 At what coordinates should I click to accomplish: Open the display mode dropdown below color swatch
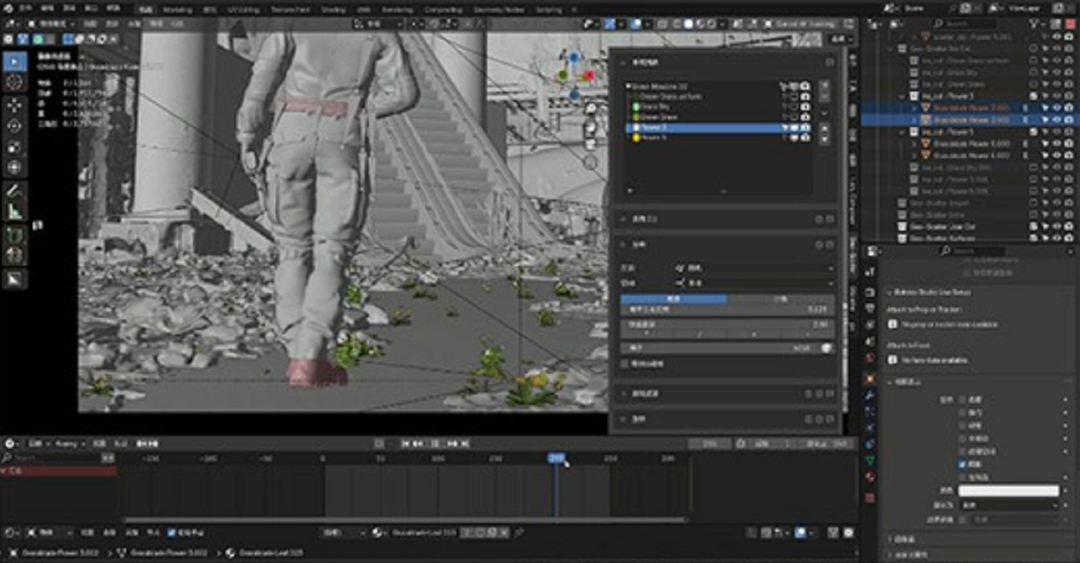coord(1008,506)
